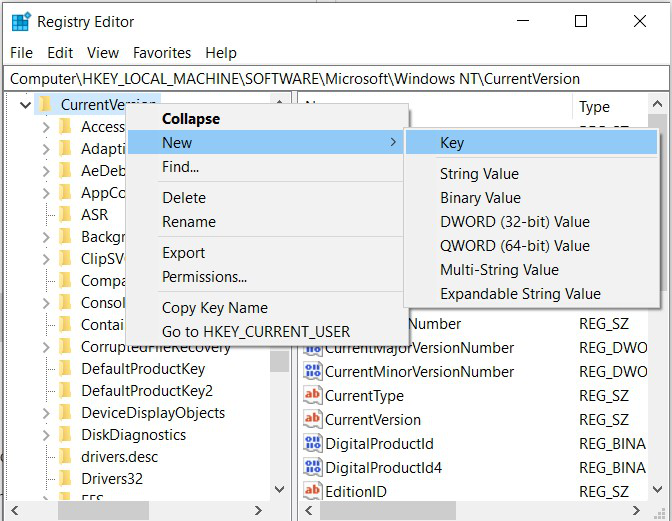
Task: Click the CurrentMinorVersionNumber DWORD icon
Action: (x=312, y=371)
